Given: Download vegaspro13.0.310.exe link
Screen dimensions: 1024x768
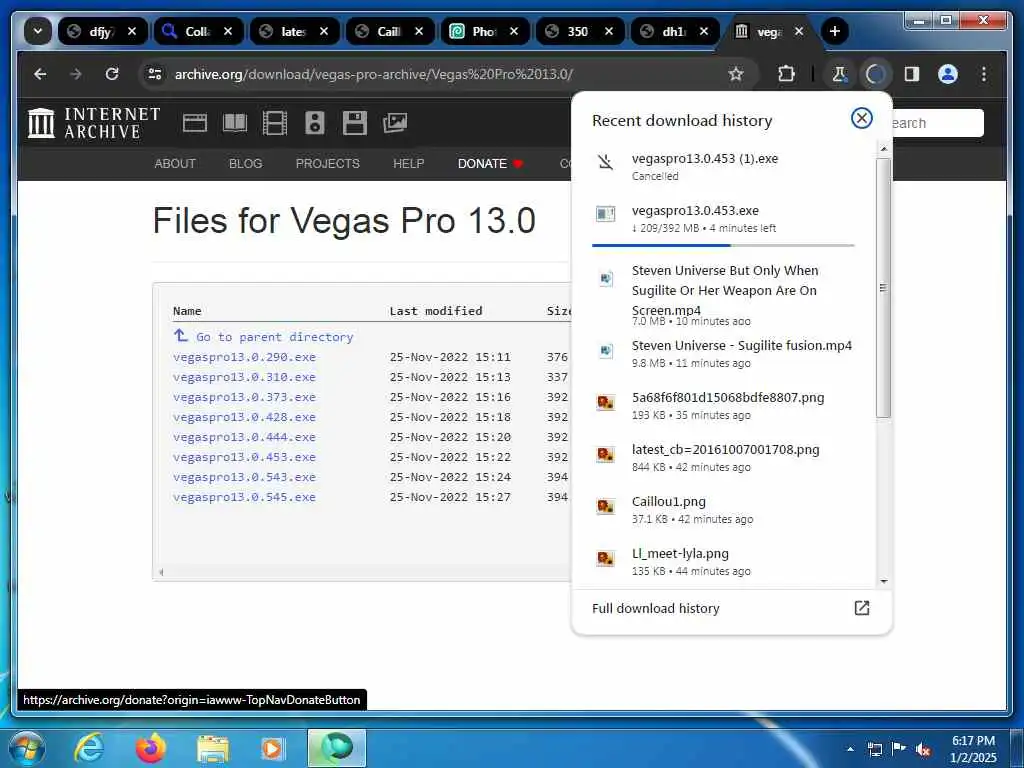Looking at the screenshot, I should click(x=244, y=377).
